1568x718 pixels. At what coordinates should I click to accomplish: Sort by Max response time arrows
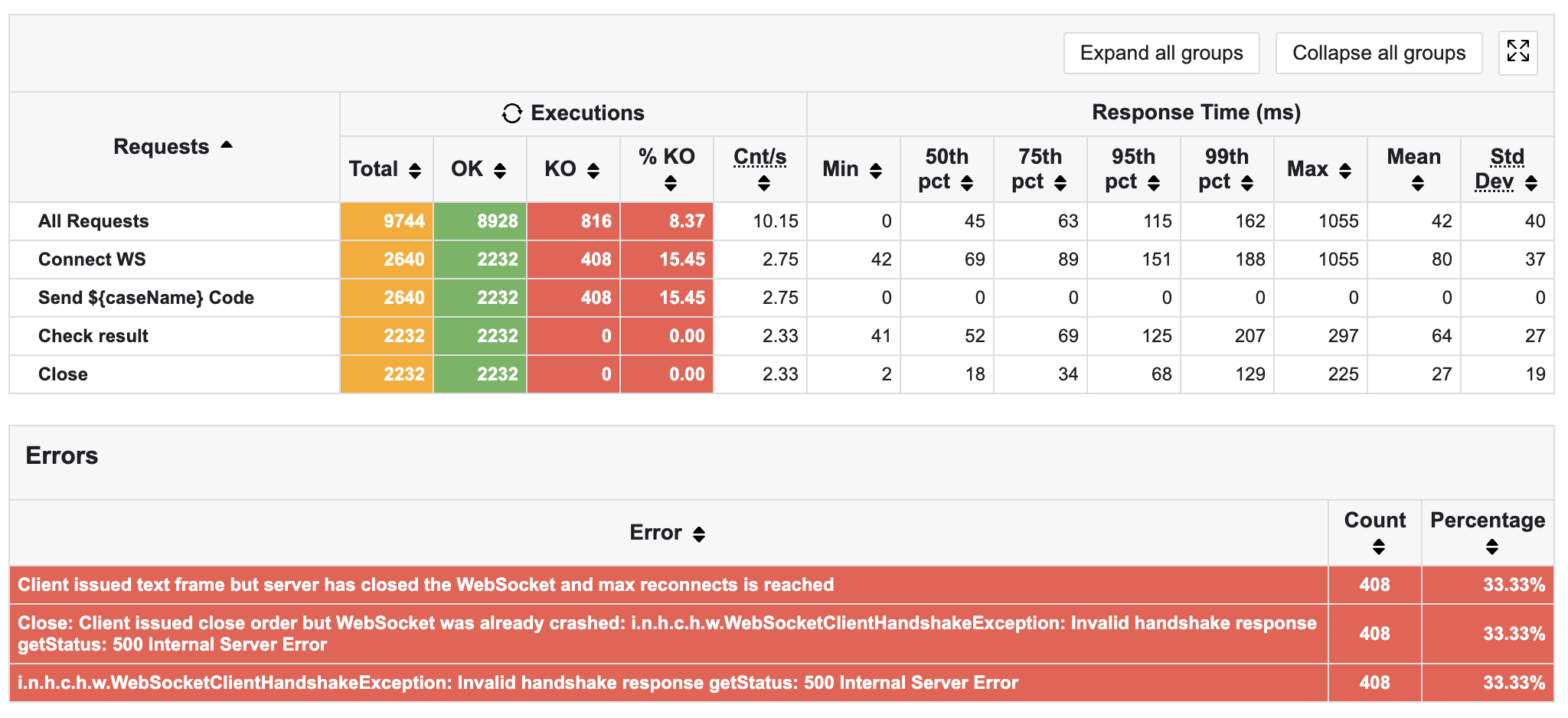tap(1345, 171)
